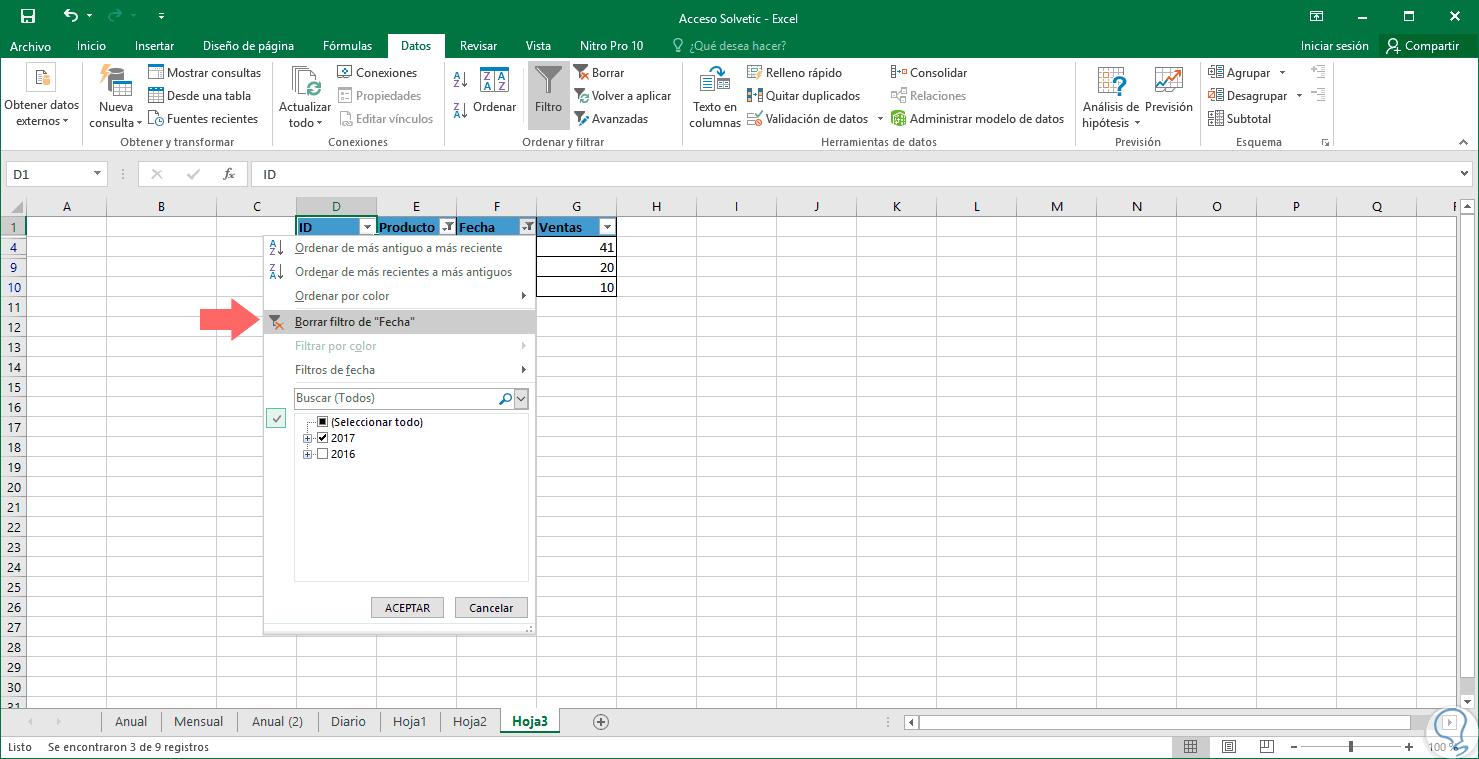Open the Name Box dropdown
The image size is (1479, 759).
[97, 174]
